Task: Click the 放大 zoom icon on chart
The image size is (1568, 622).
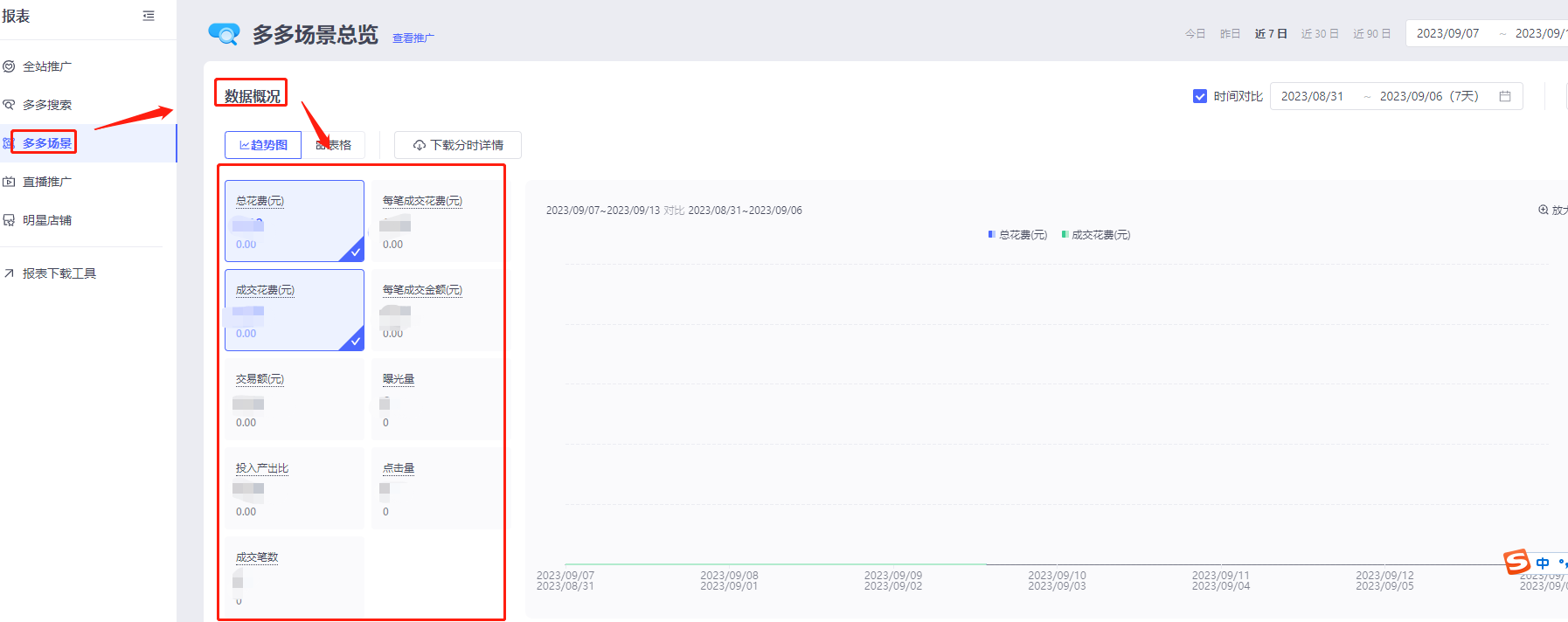Action: (x=1544, y=210)
